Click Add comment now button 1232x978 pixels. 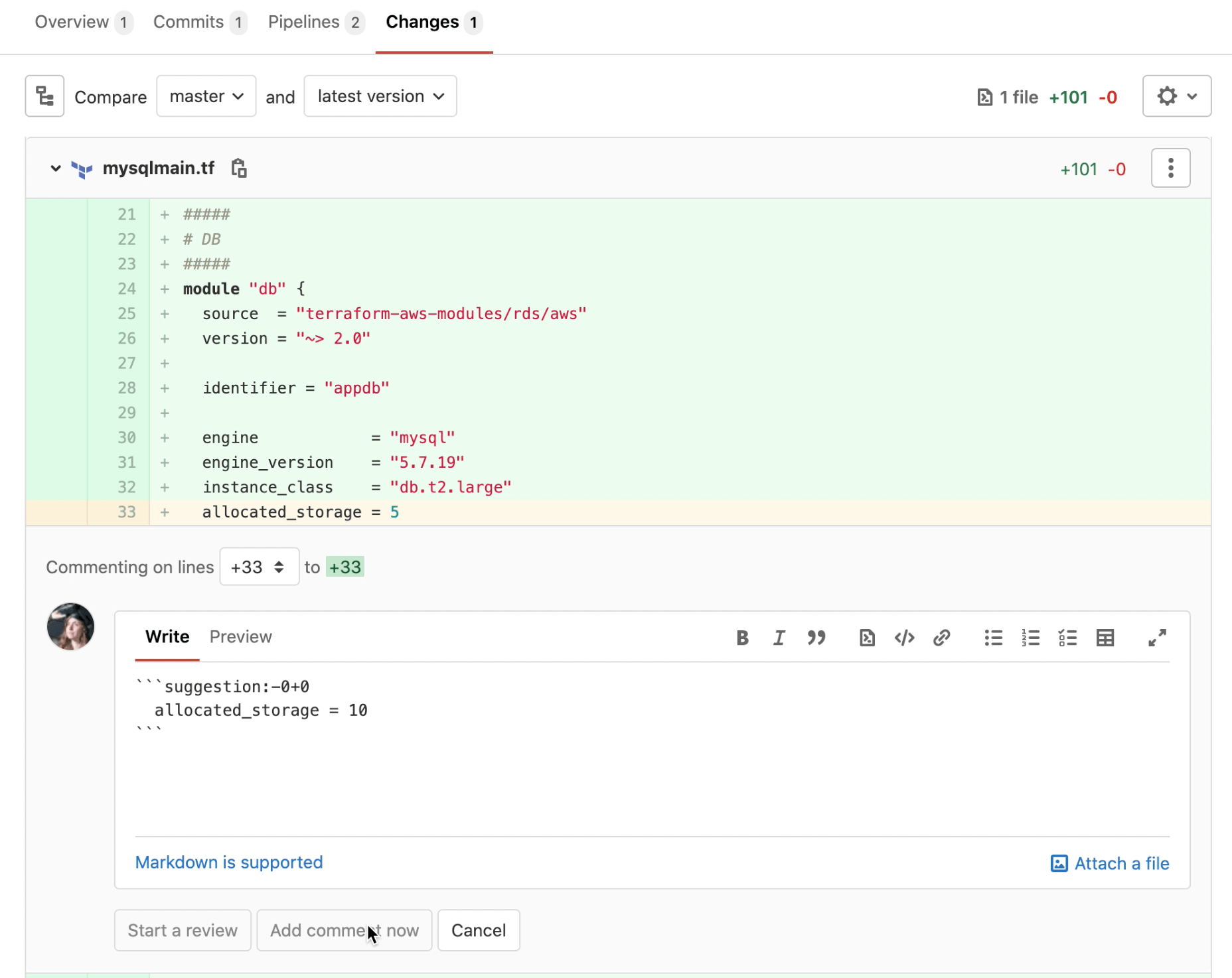[x=344, y=930]
